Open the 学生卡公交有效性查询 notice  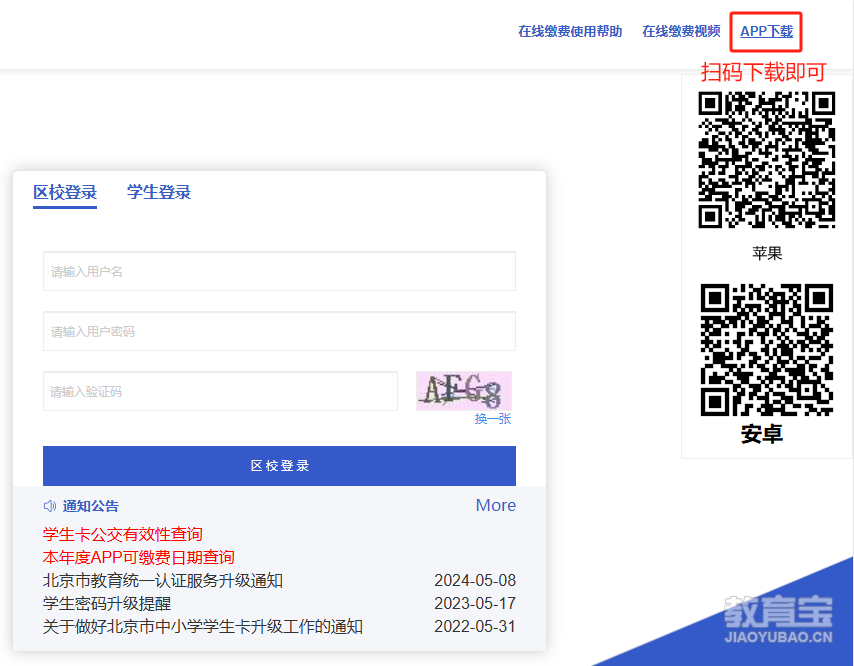click(123, 534)
